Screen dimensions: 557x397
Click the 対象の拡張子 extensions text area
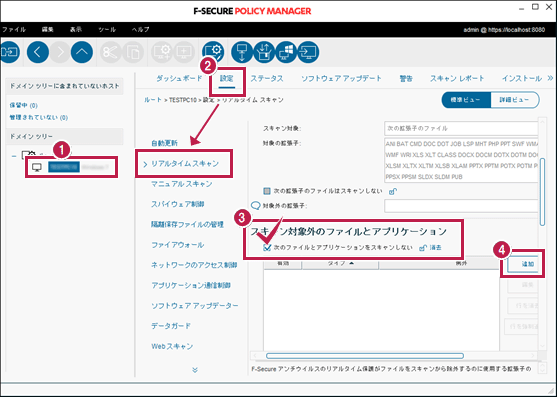click(x=461, y=161)
